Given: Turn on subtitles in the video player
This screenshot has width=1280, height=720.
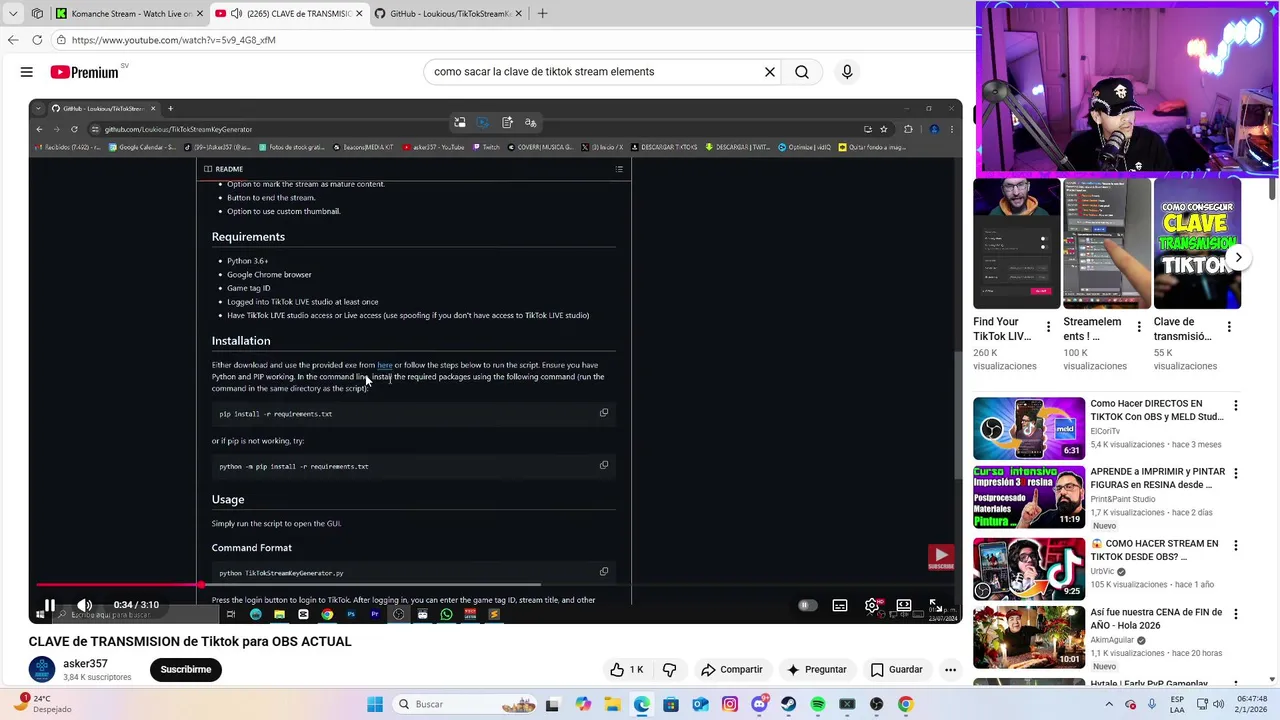Looking at the screenshot, I should (840, 605).
